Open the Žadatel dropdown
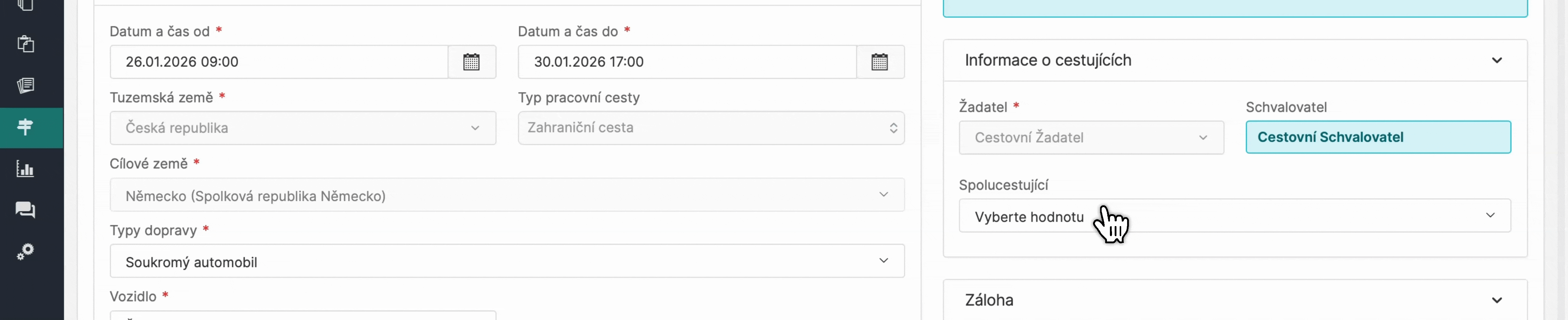 tap(1091, 137)
